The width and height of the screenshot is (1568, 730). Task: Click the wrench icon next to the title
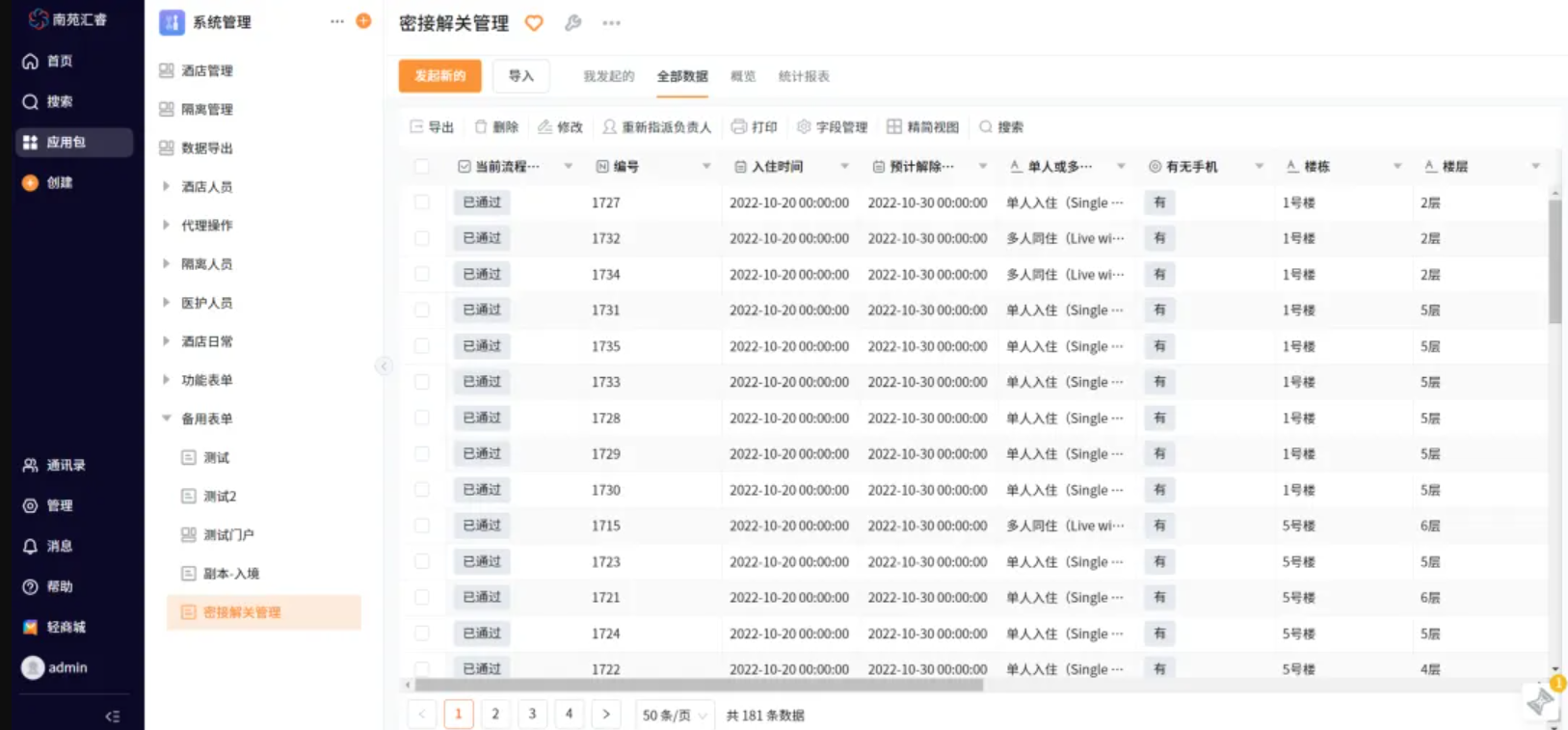coord(573,23)
